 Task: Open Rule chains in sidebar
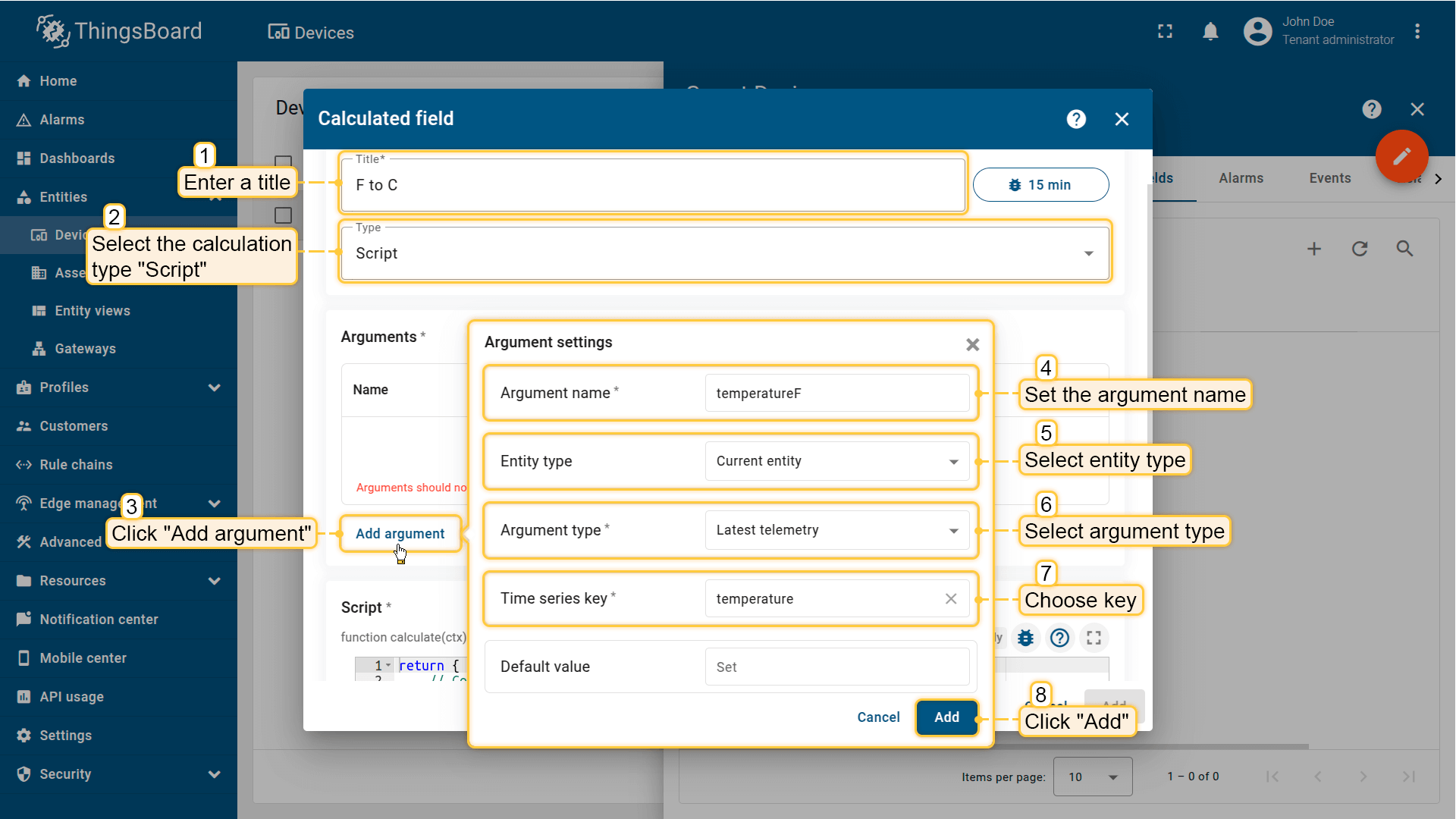[x=76, y=465]
